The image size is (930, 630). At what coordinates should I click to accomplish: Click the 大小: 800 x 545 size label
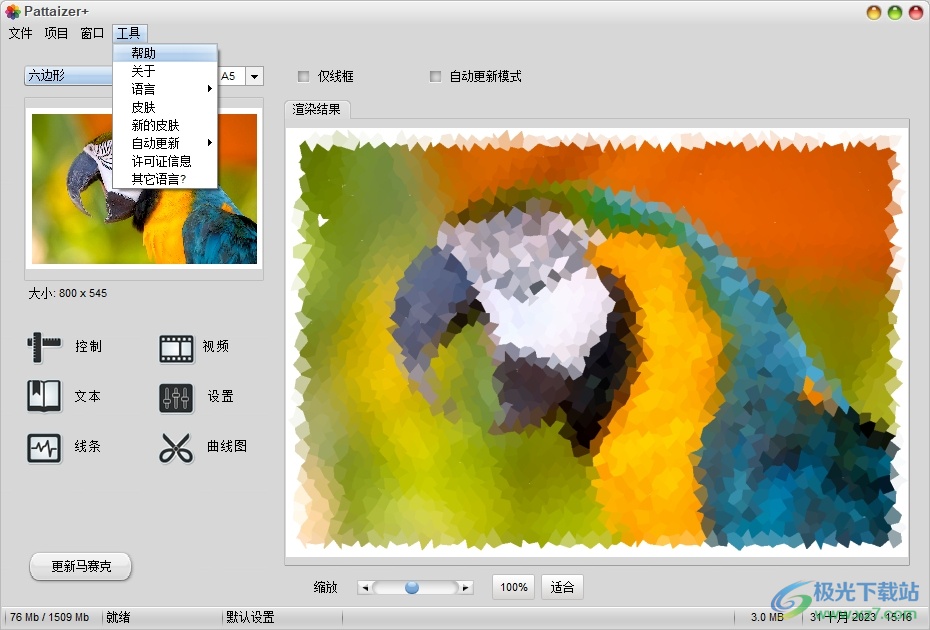(68, 293)
